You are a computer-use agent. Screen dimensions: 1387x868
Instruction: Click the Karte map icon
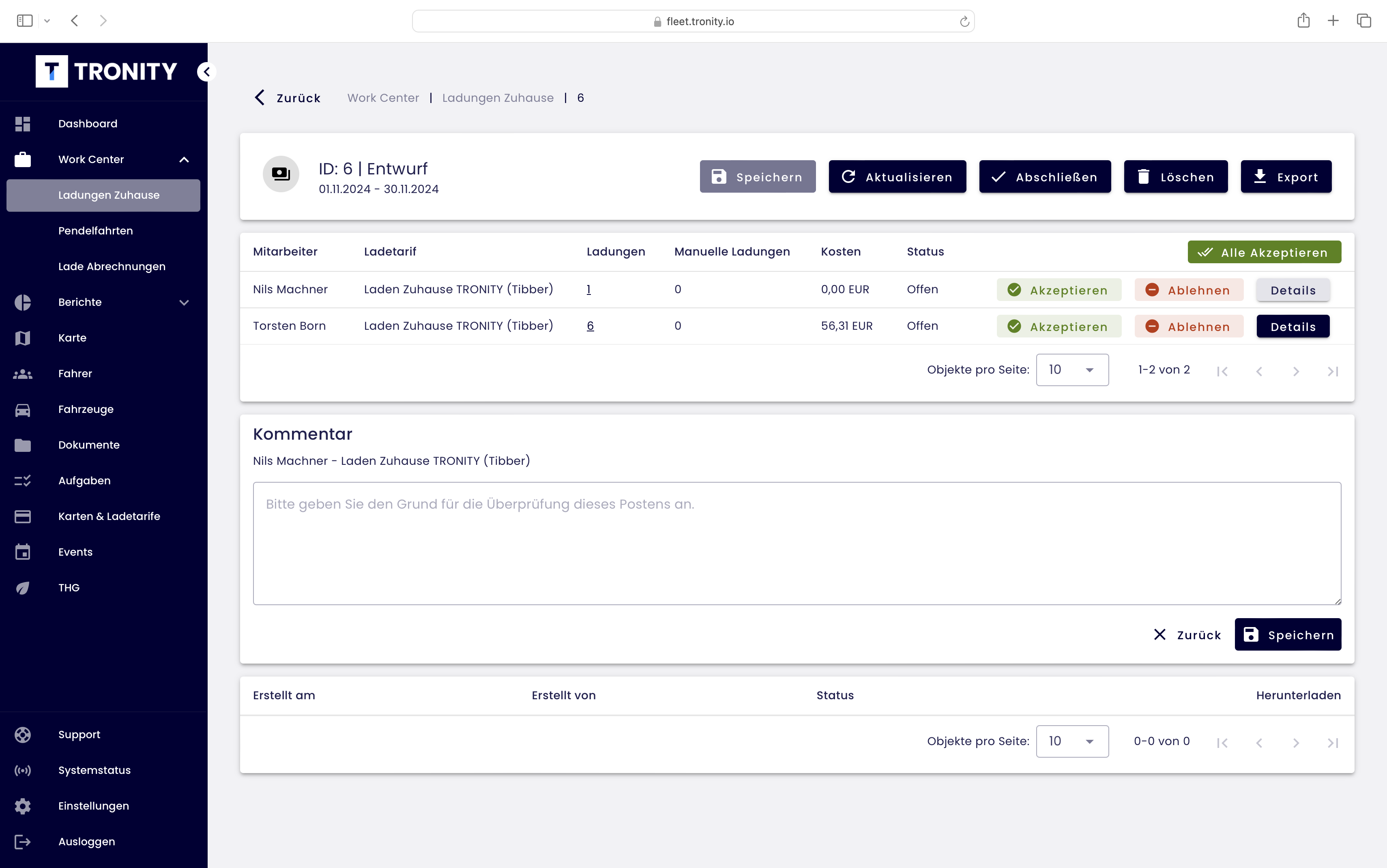click(22, 338)
